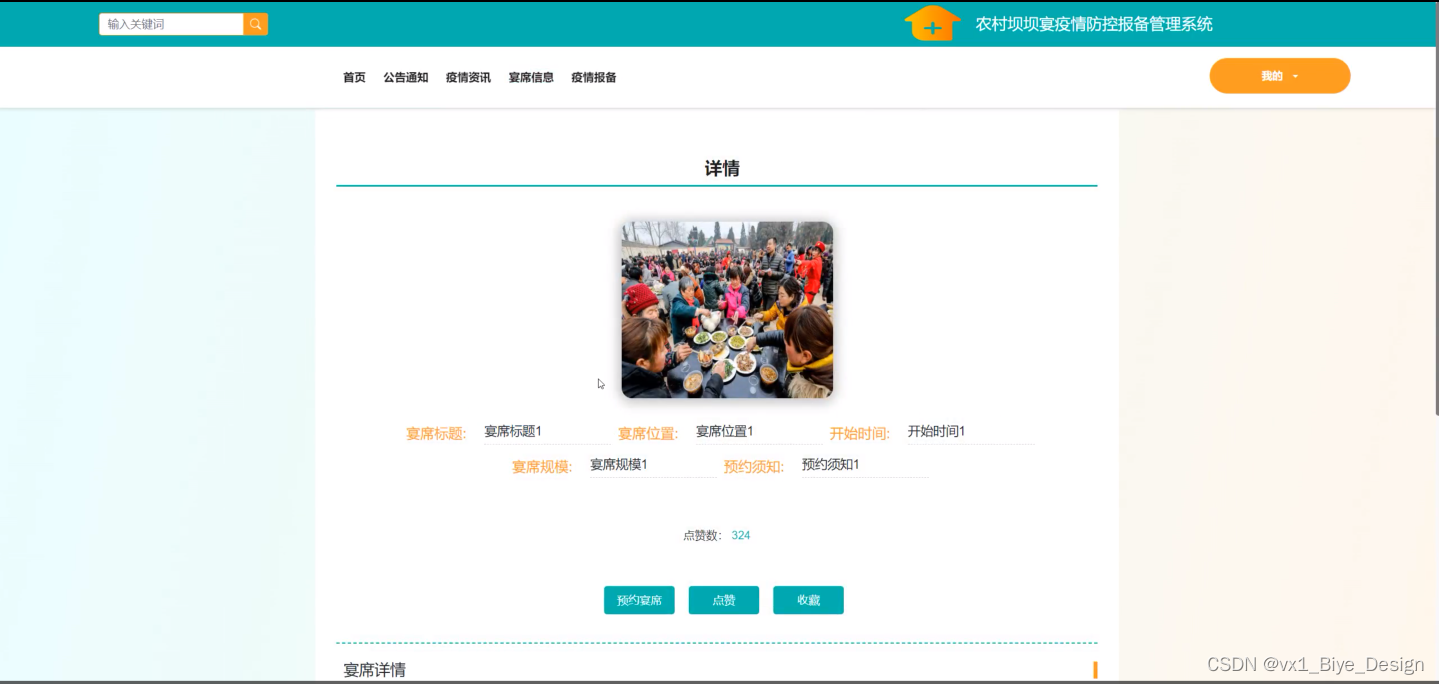Click the 开始时间: label
Screen dimensions: 1439x684
click(860, 434)
